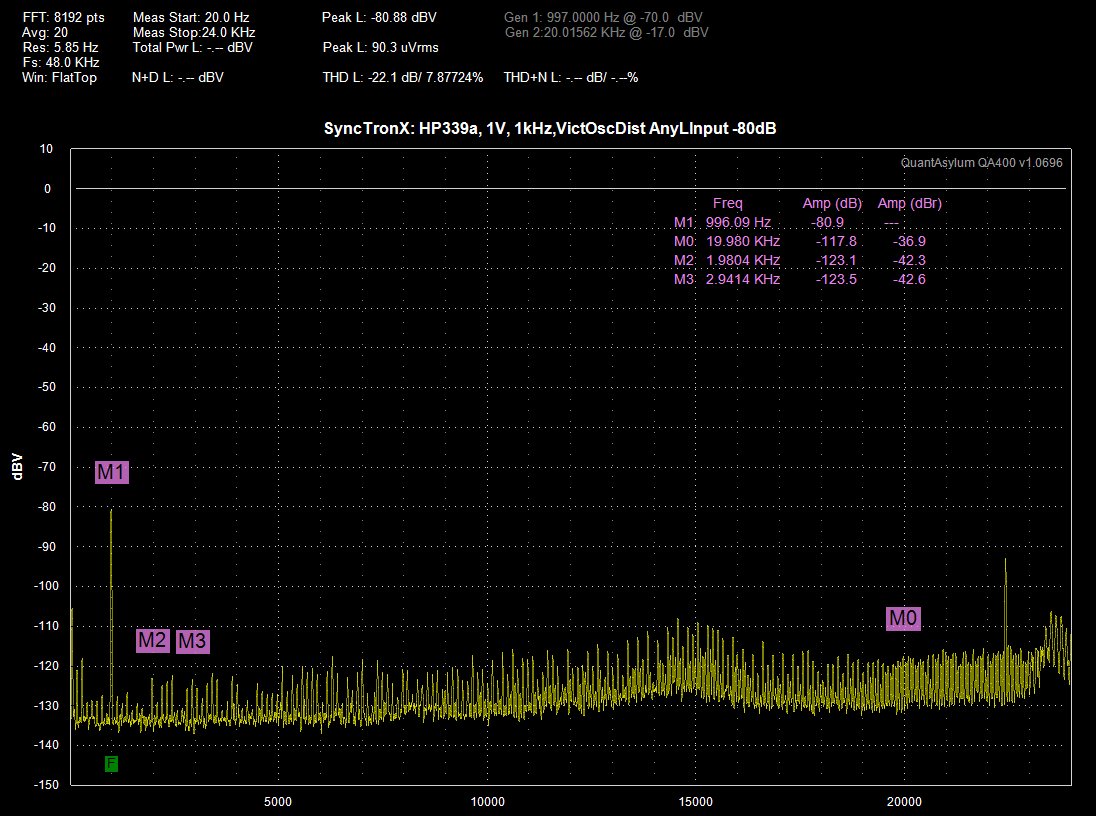1096x816 pixels.
Task: Click the FFT: 8192 pts readout
Action: click(64, 17)
